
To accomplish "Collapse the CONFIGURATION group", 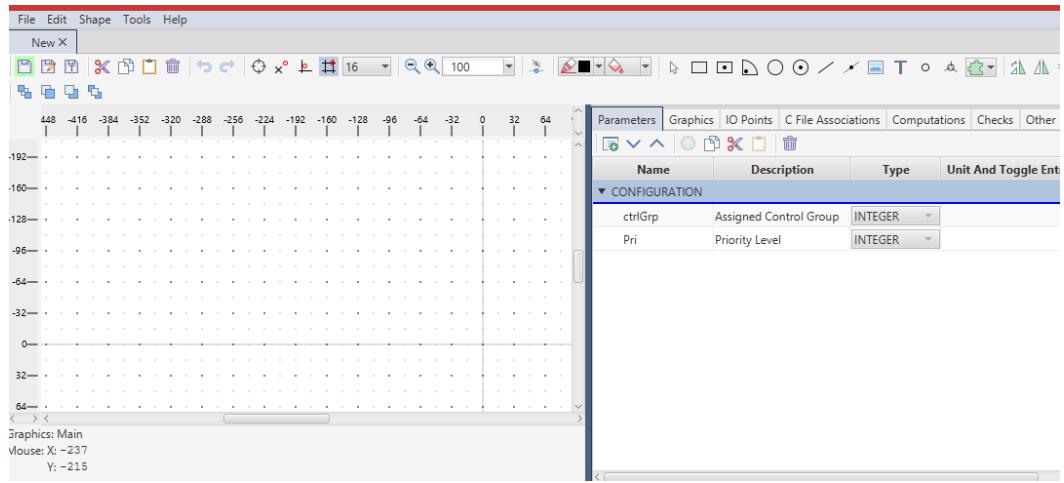I will (602, 191).
